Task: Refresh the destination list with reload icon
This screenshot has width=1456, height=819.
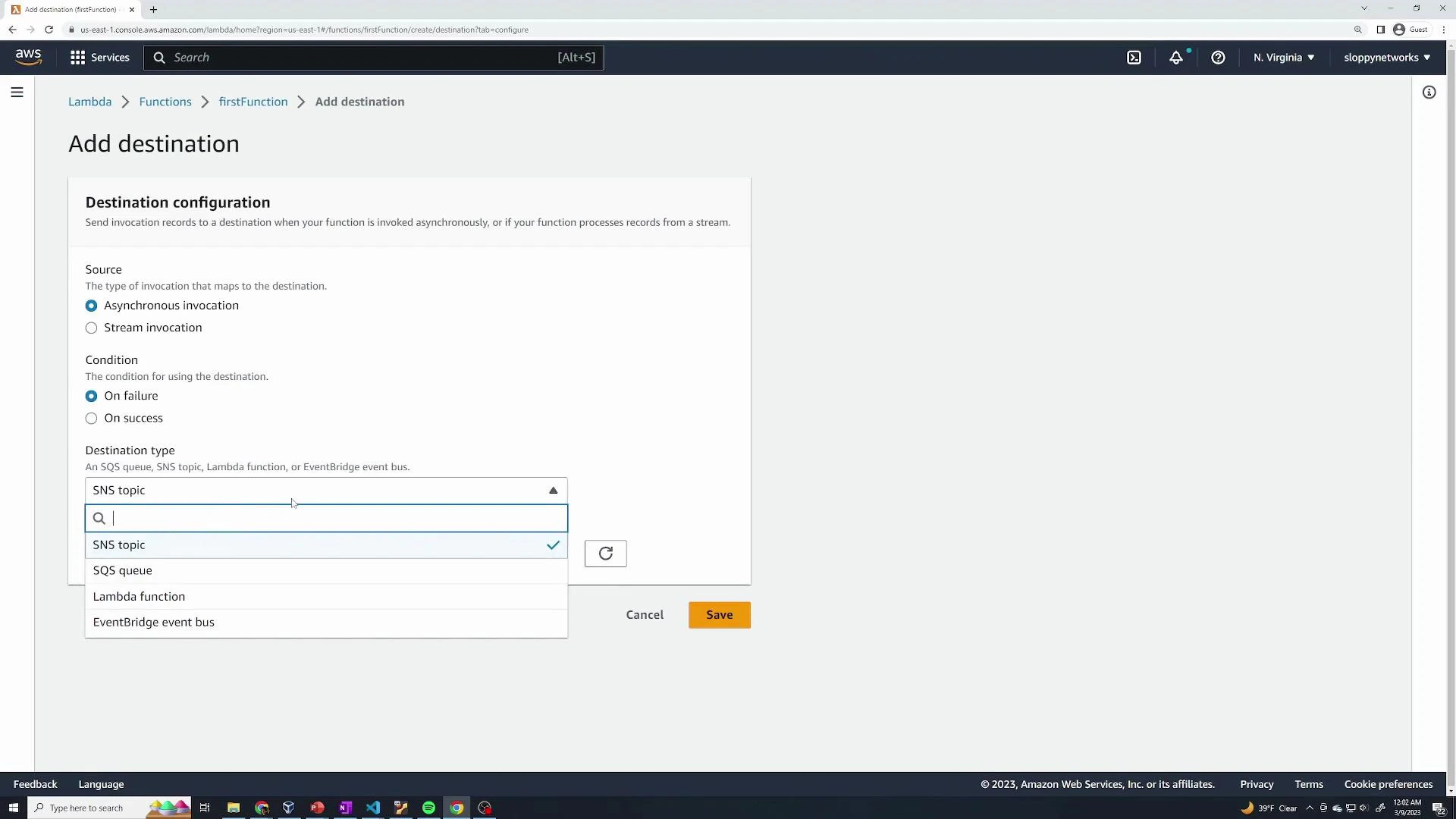Action: [605, 553]
